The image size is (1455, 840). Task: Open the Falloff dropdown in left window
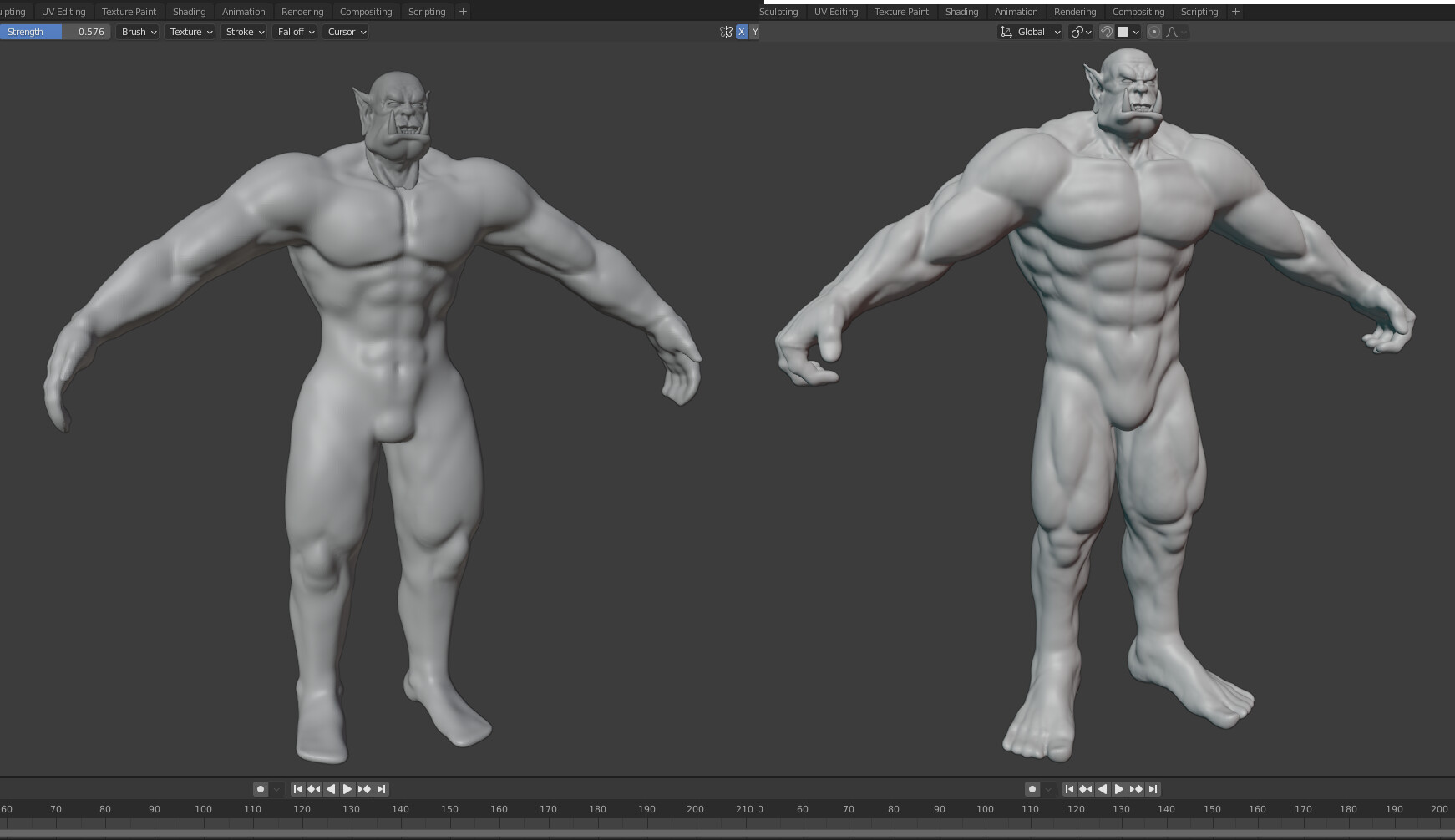pos(295,32)
